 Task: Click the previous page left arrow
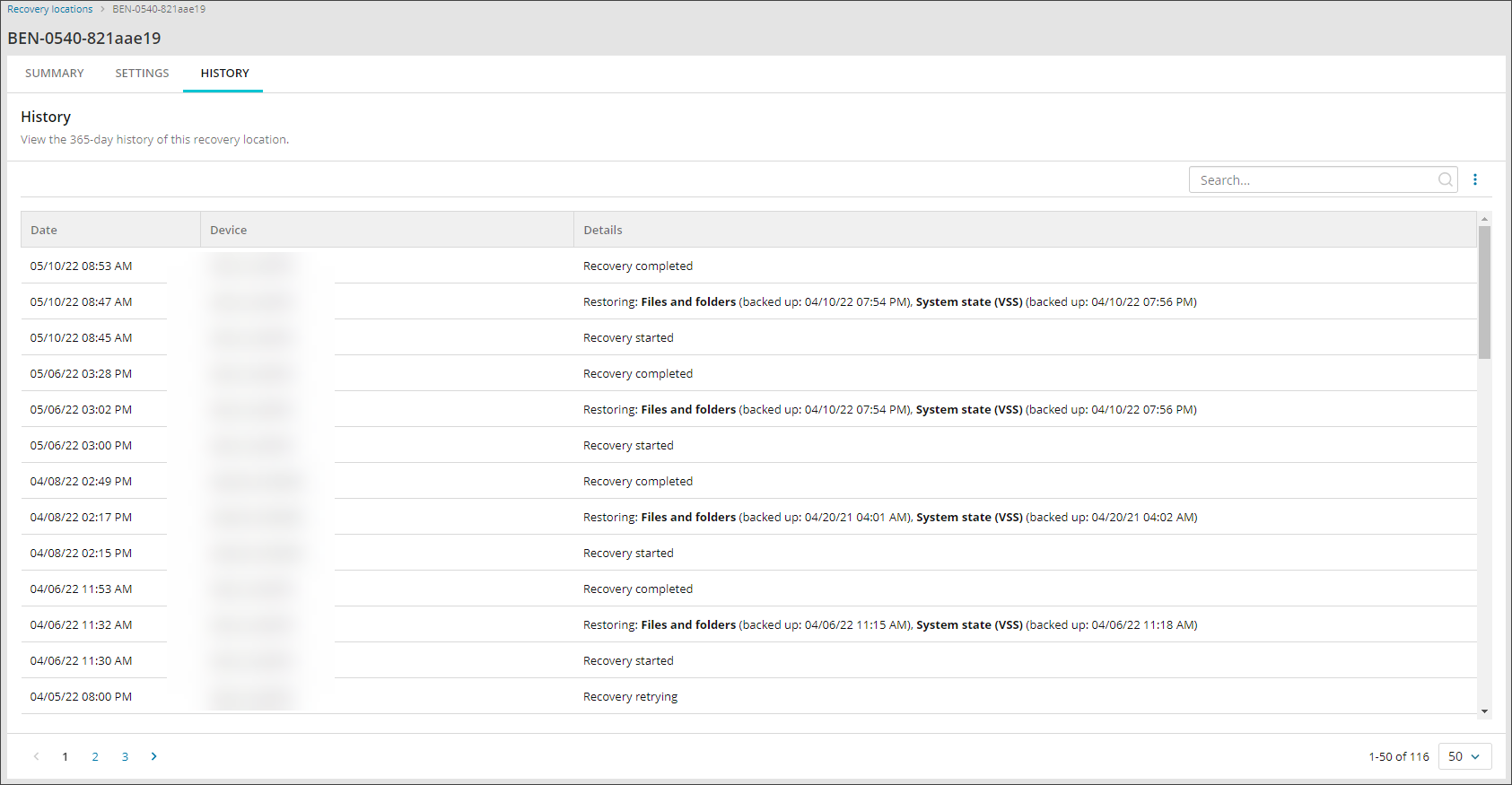coord(36,756)
